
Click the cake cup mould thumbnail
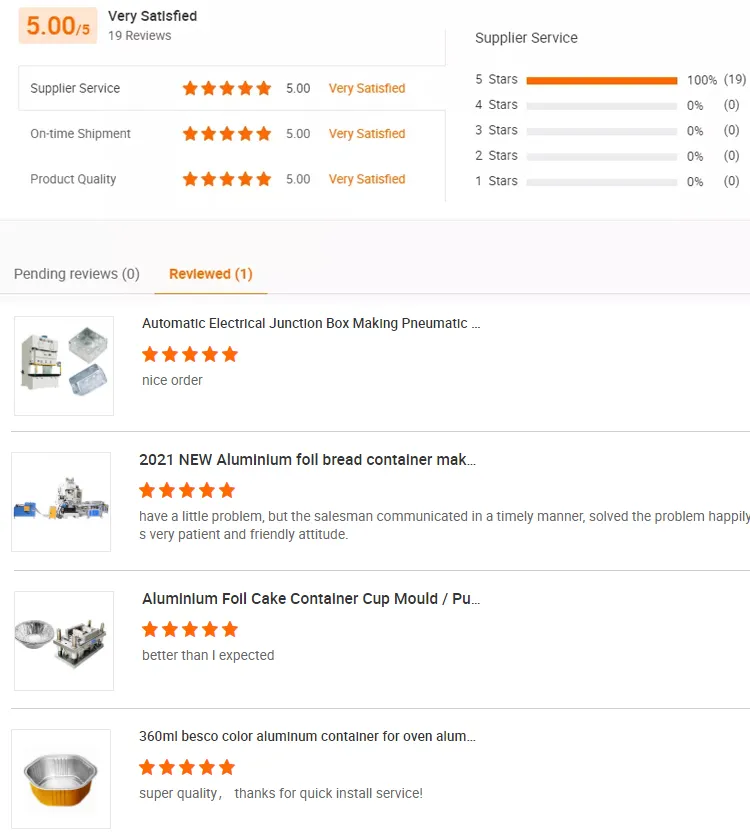coord(64,641)
